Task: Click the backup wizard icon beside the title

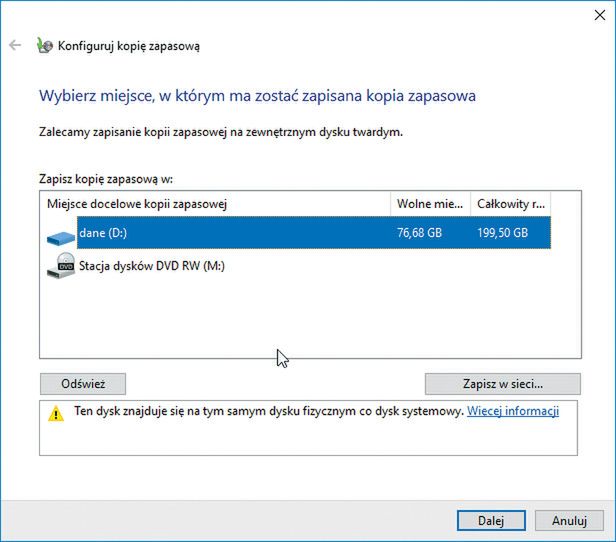Action: 44,46
